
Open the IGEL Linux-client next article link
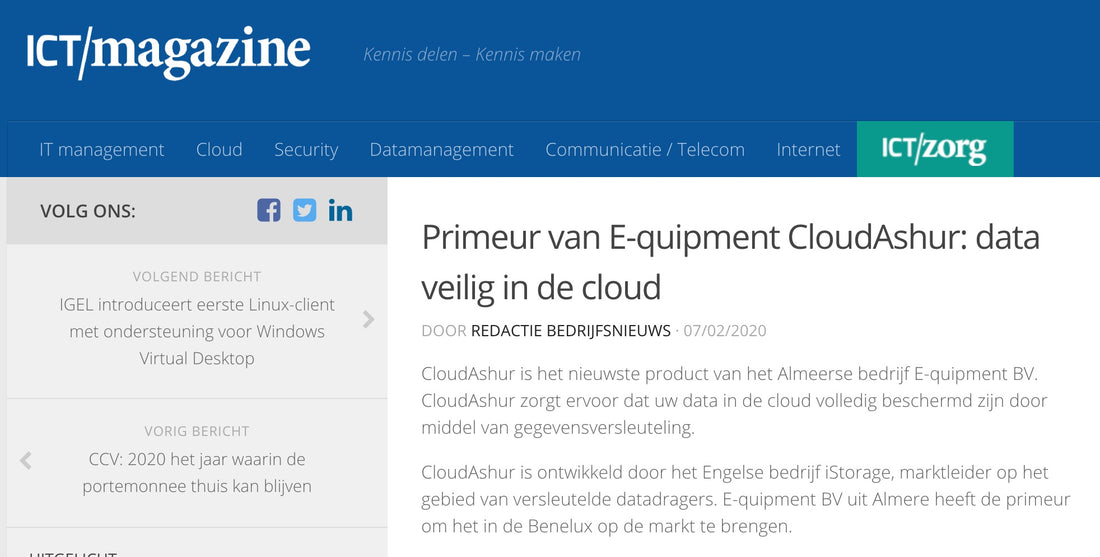pos(197,331)
